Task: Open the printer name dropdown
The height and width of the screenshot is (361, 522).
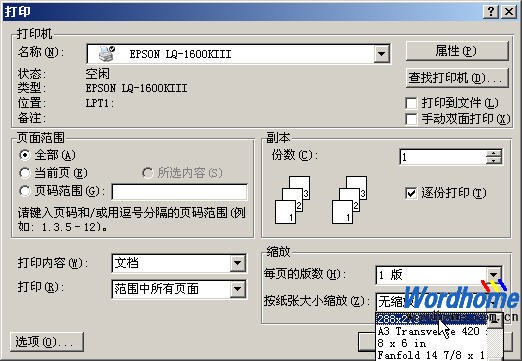Action: pos(381,54)
